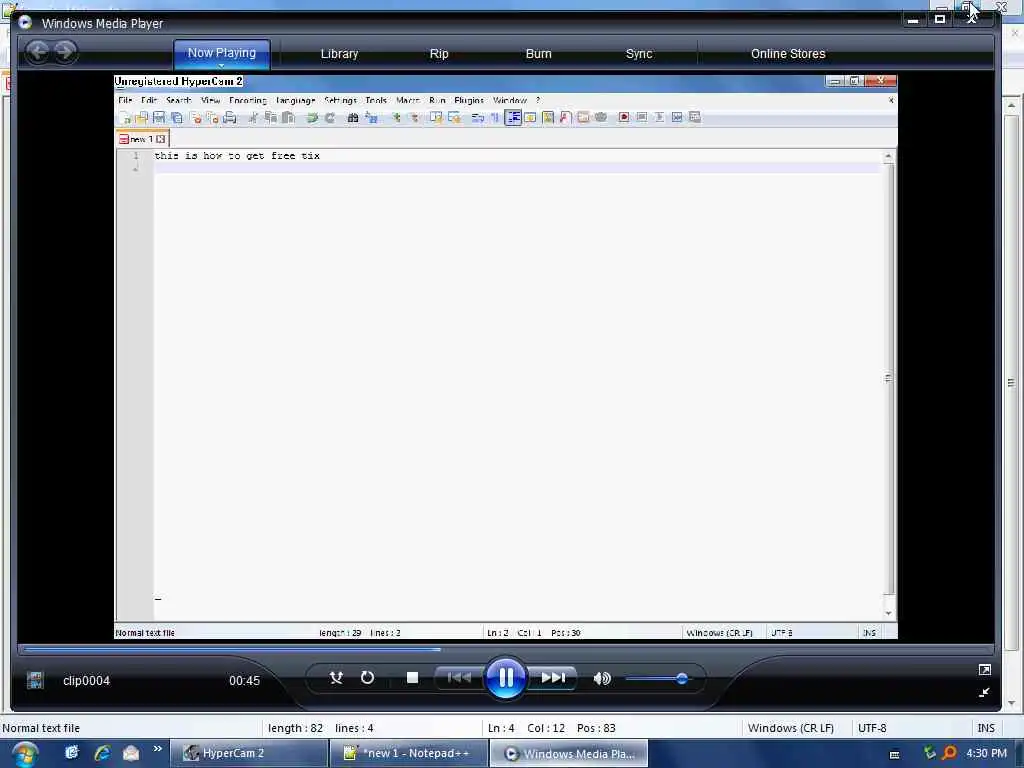Switch to full-screen view icon
The image size is (1024, 768).
[984, 669]
